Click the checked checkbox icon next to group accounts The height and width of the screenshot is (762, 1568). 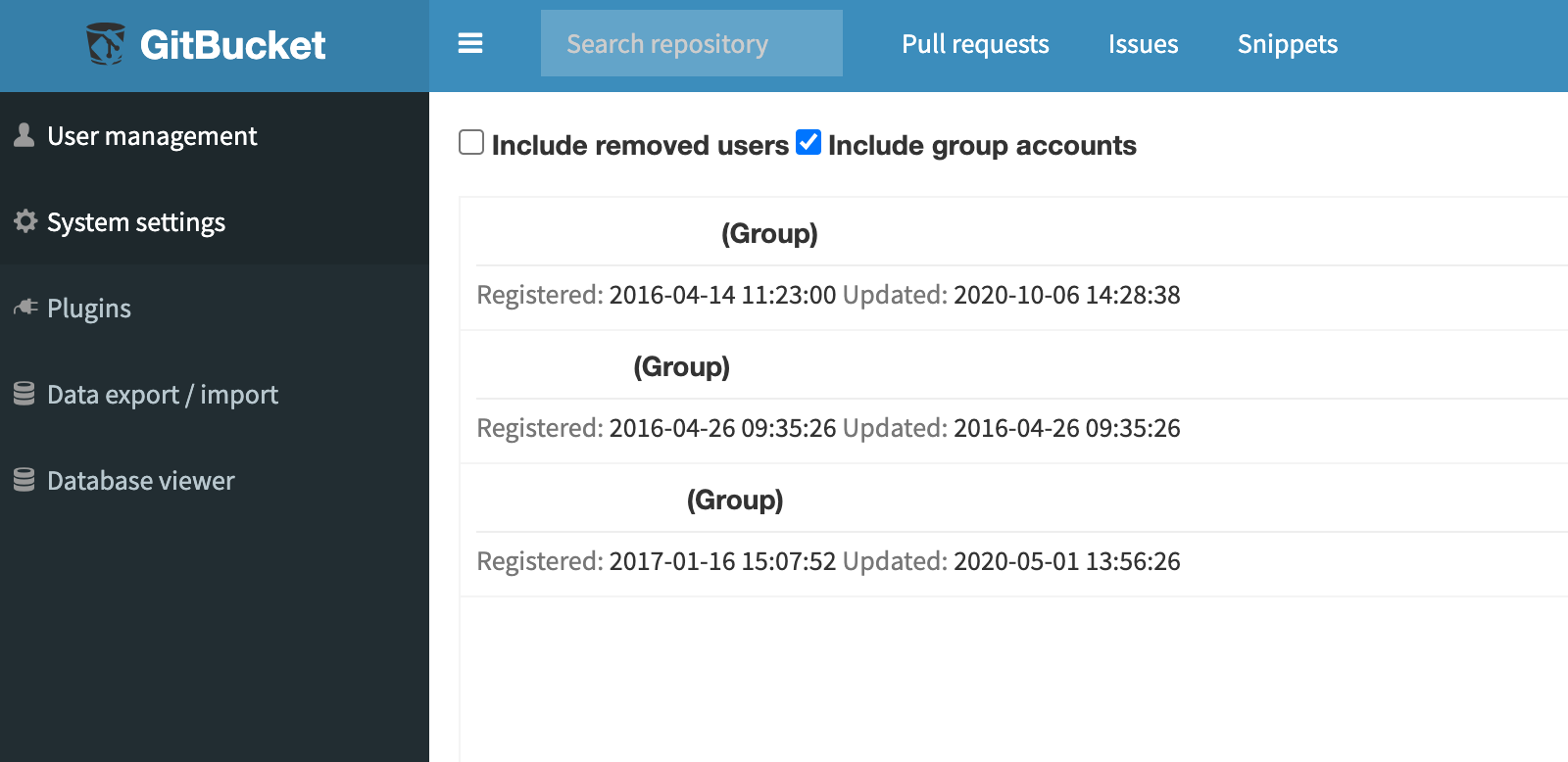pos(808,143)
